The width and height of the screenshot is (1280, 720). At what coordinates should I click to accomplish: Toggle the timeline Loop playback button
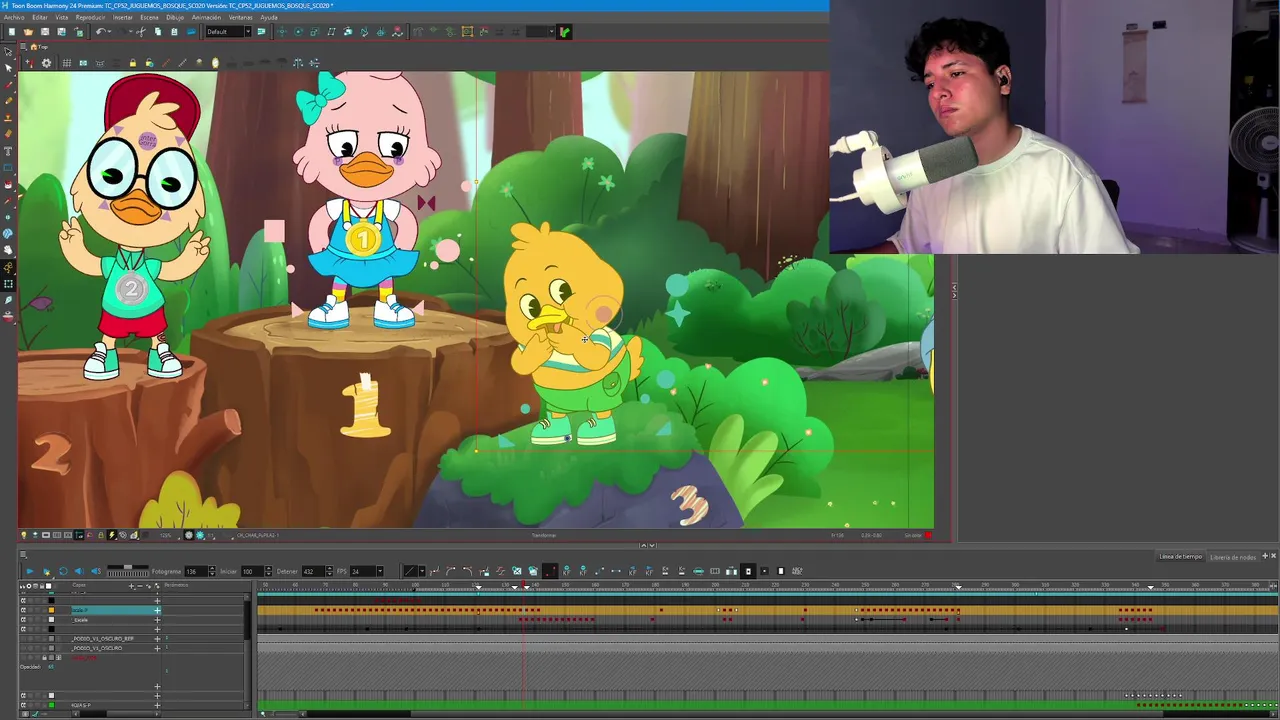tap(63, 571)
